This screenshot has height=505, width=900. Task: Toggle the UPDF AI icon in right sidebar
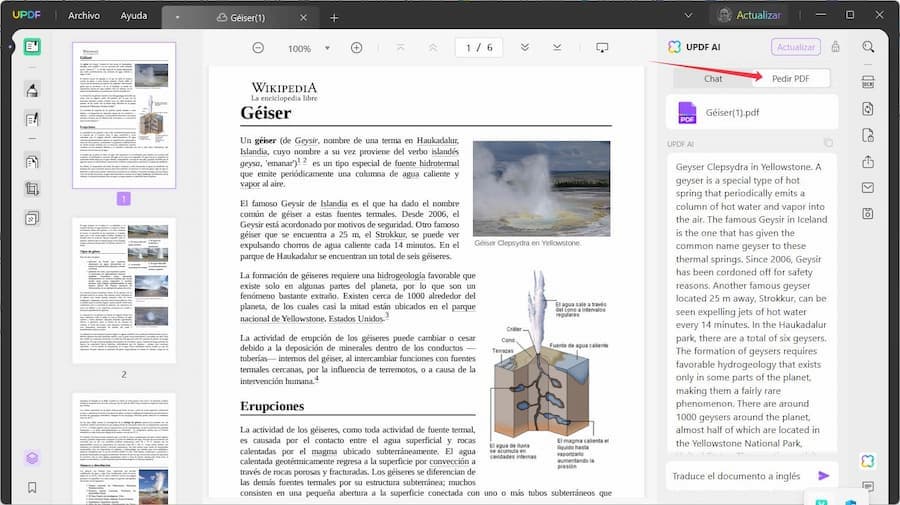868,461
